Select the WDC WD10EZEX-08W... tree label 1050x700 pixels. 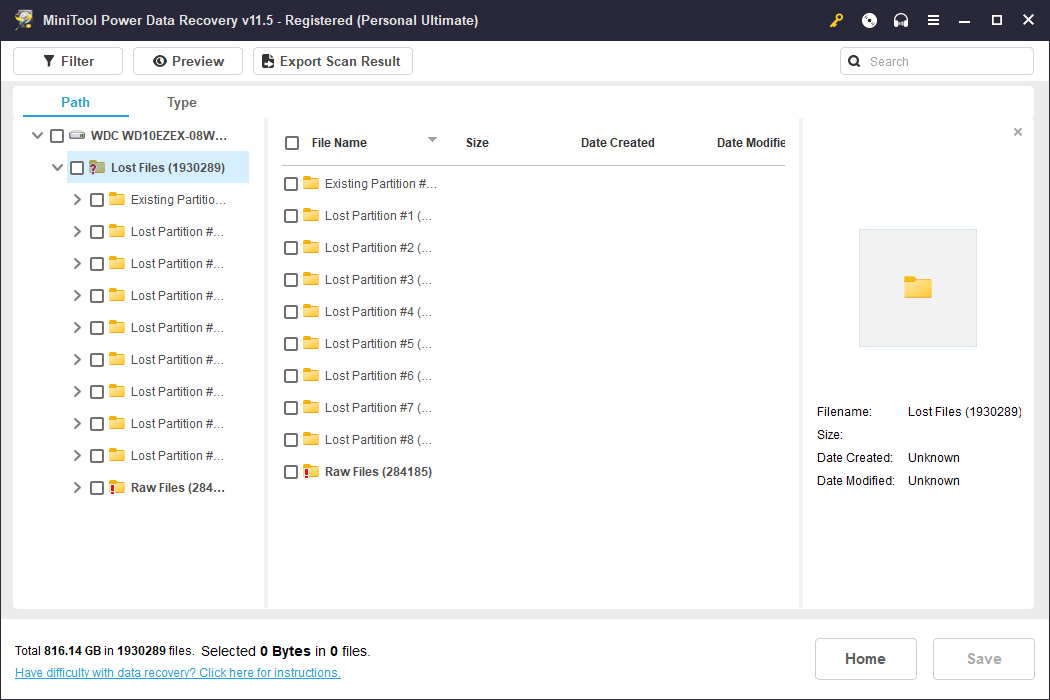coord(159,135)
